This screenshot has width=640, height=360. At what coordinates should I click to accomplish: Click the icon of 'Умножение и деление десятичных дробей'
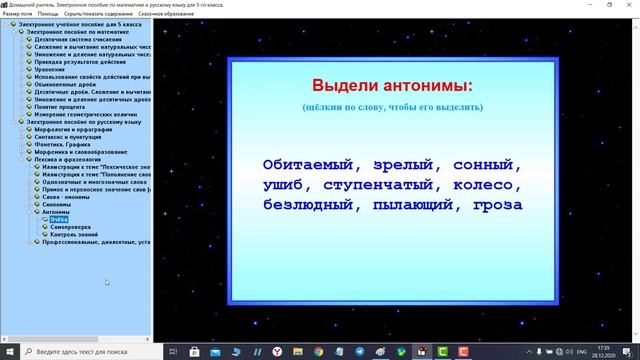pos(29,99)
